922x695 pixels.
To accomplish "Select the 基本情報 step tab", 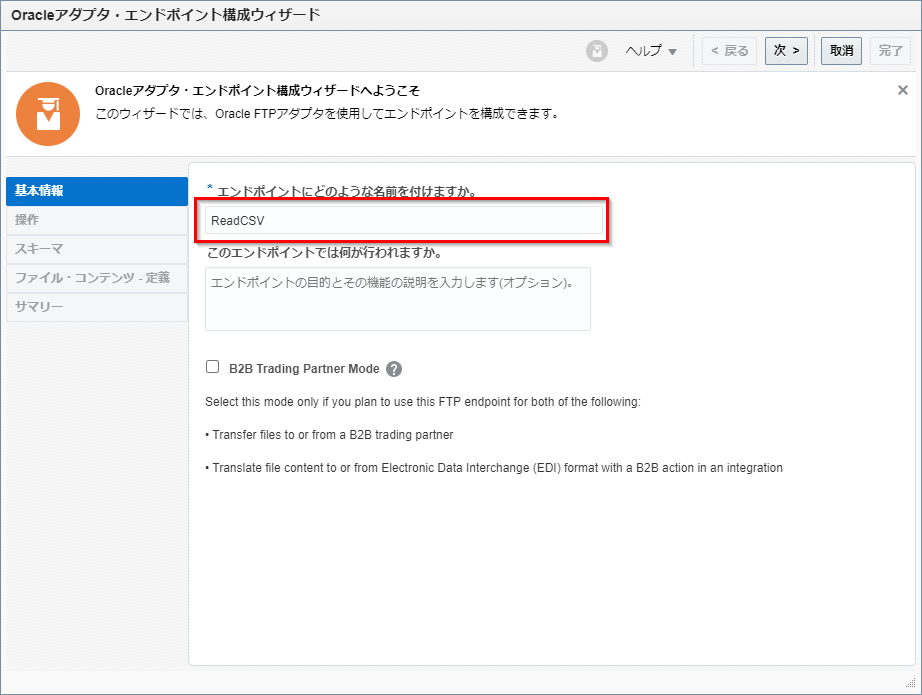I will click(96, 191).
